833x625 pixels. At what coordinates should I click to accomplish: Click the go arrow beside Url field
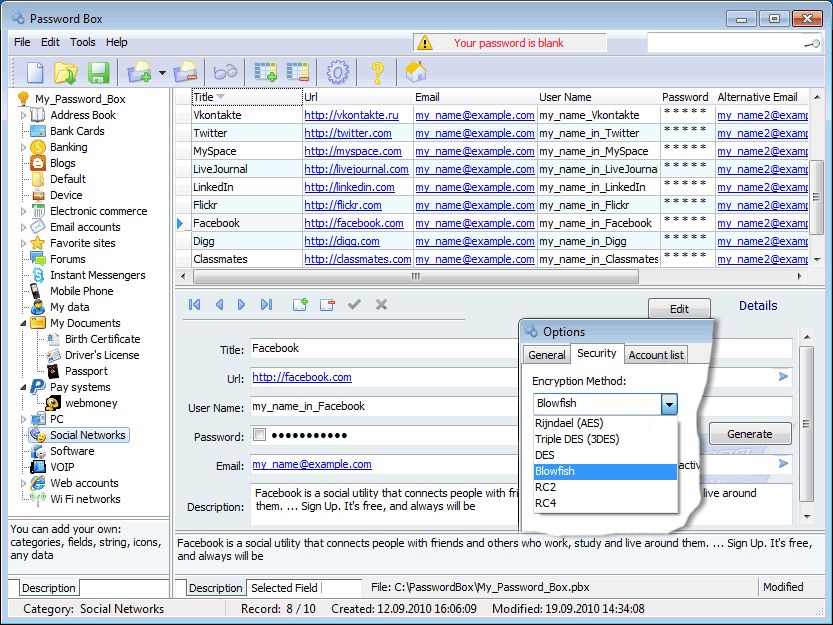pos(783,377)
